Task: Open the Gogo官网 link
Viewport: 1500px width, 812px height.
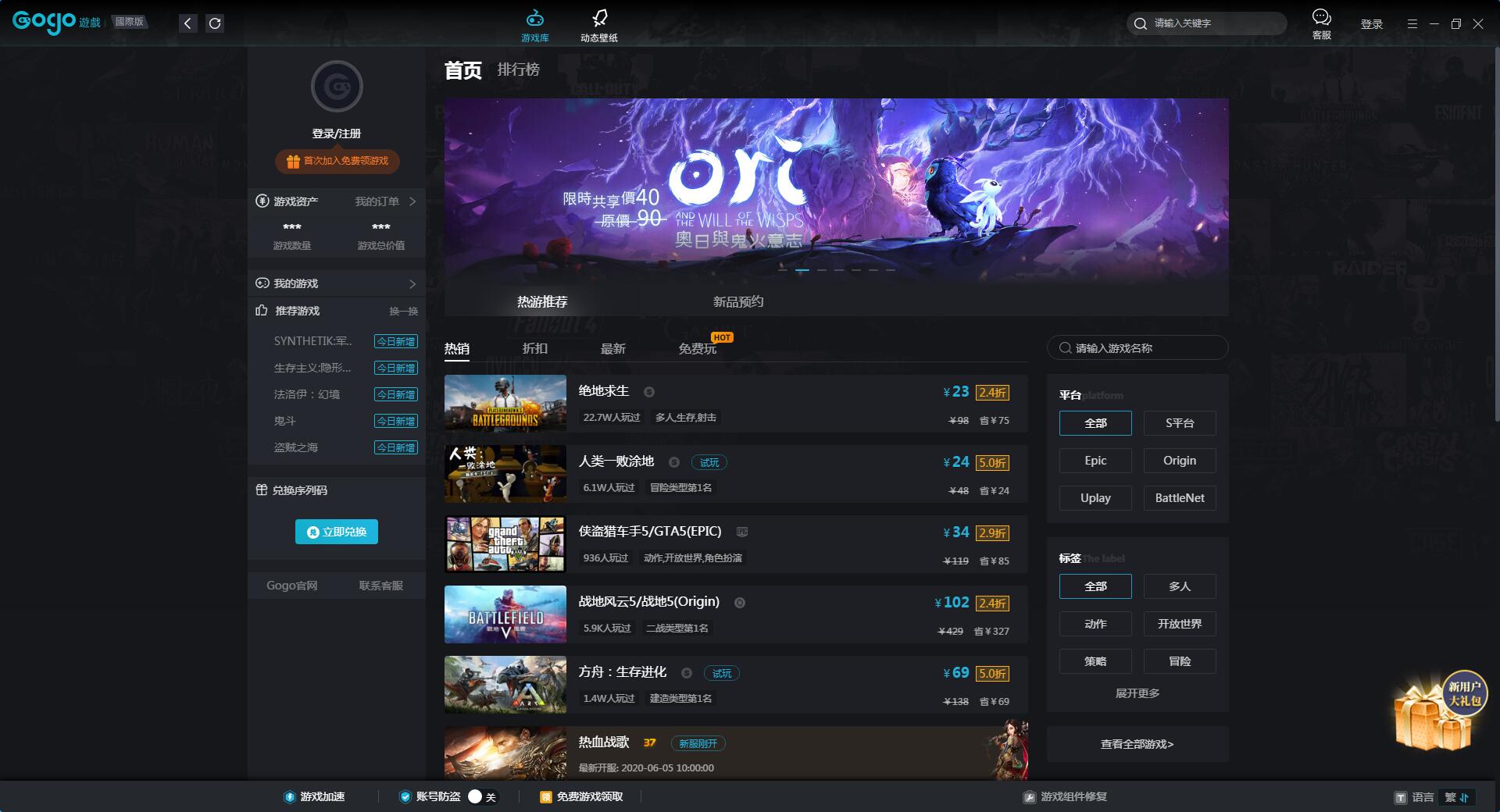Action: point(292,586)
